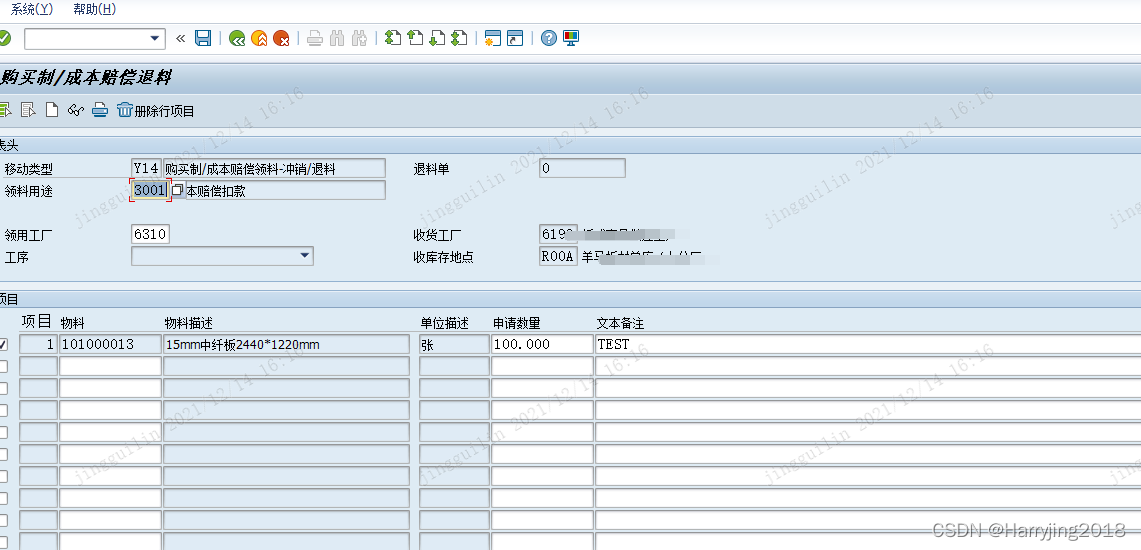The height and width of the screenshot is (550, 1141).
Task: Go to Last Page icon
Action: (x=458, y=39)
